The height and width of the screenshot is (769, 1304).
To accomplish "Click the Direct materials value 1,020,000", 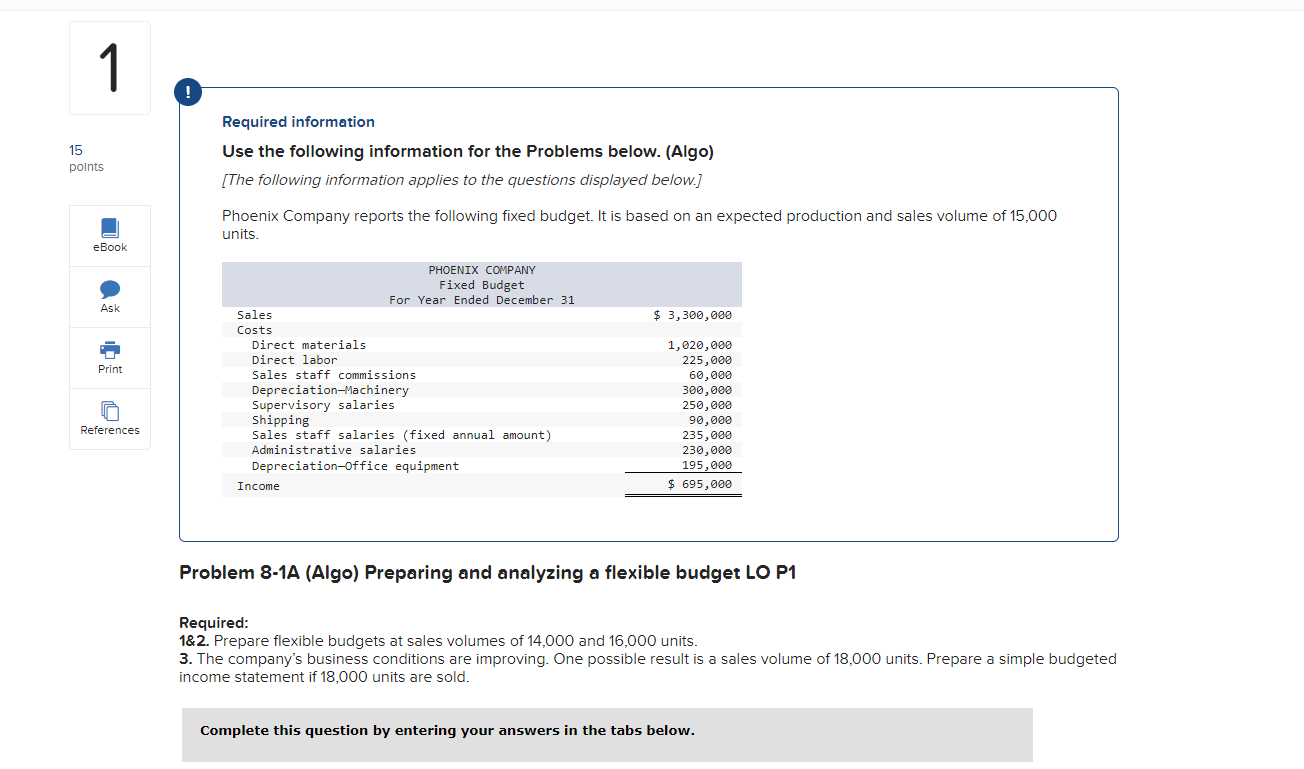I will 699,345.
